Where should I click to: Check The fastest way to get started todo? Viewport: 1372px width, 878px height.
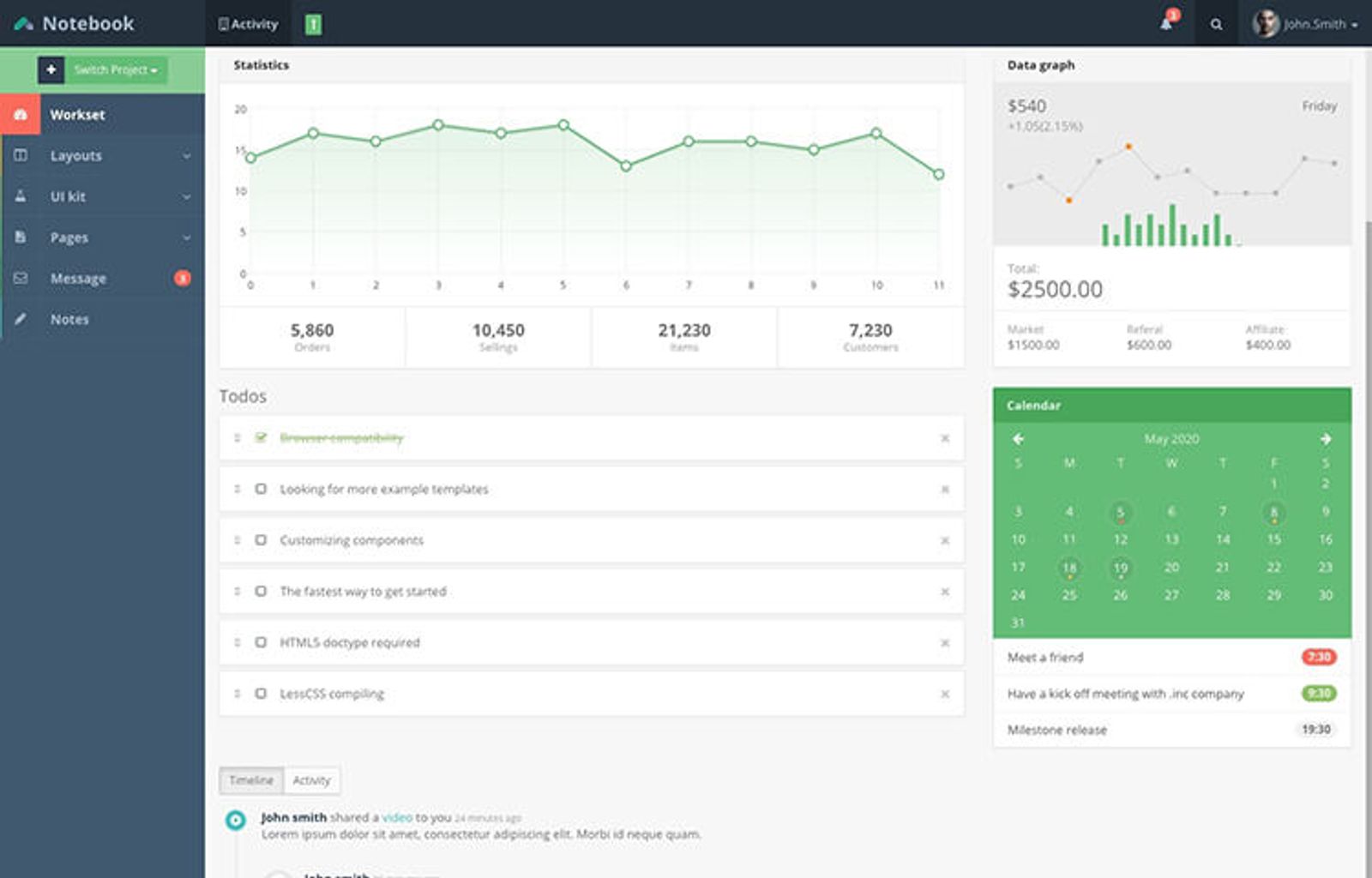coord(261,591)
